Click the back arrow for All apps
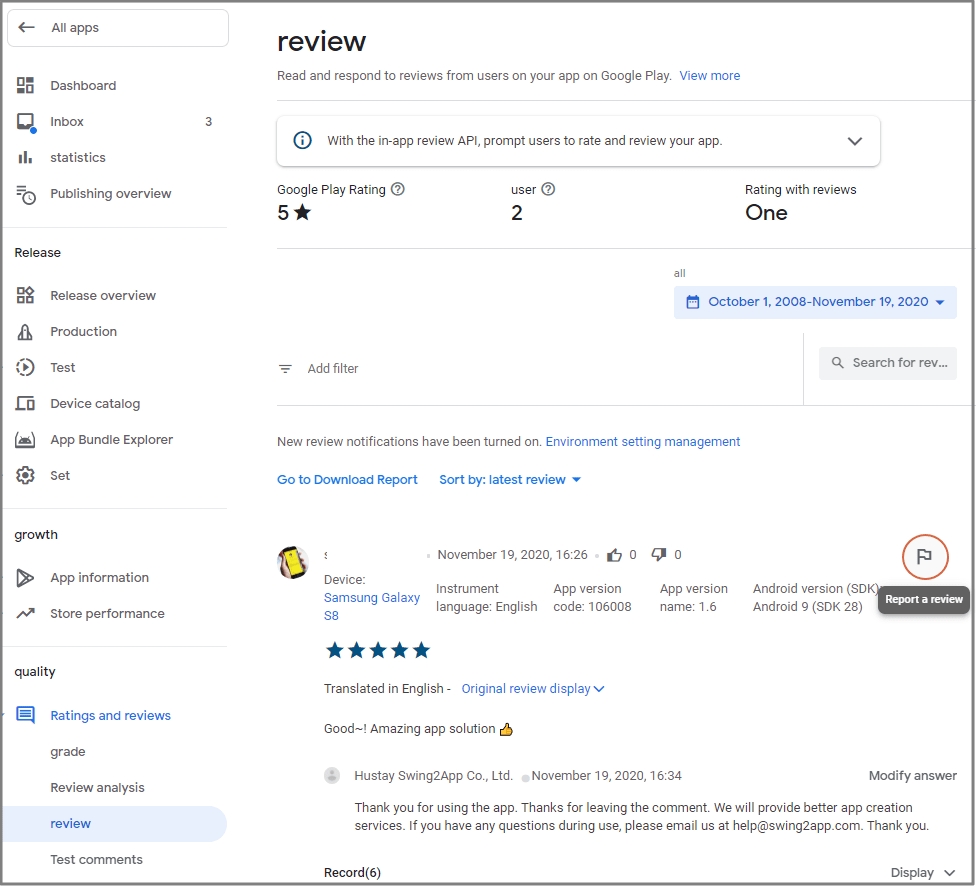This screenshot has width=976, height=886. tap(27, 28)
